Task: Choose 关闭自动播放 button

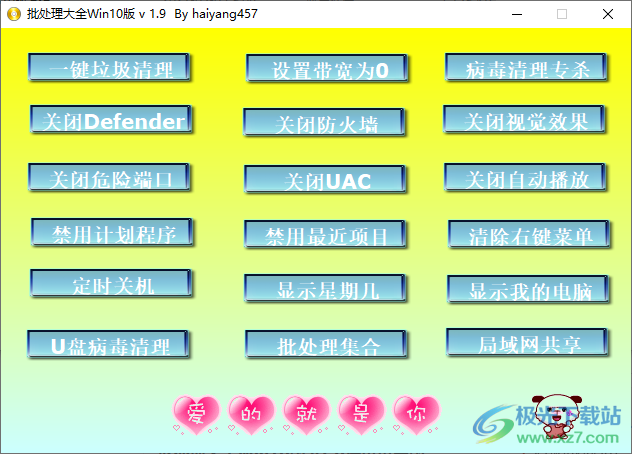Action: (525, 177)
